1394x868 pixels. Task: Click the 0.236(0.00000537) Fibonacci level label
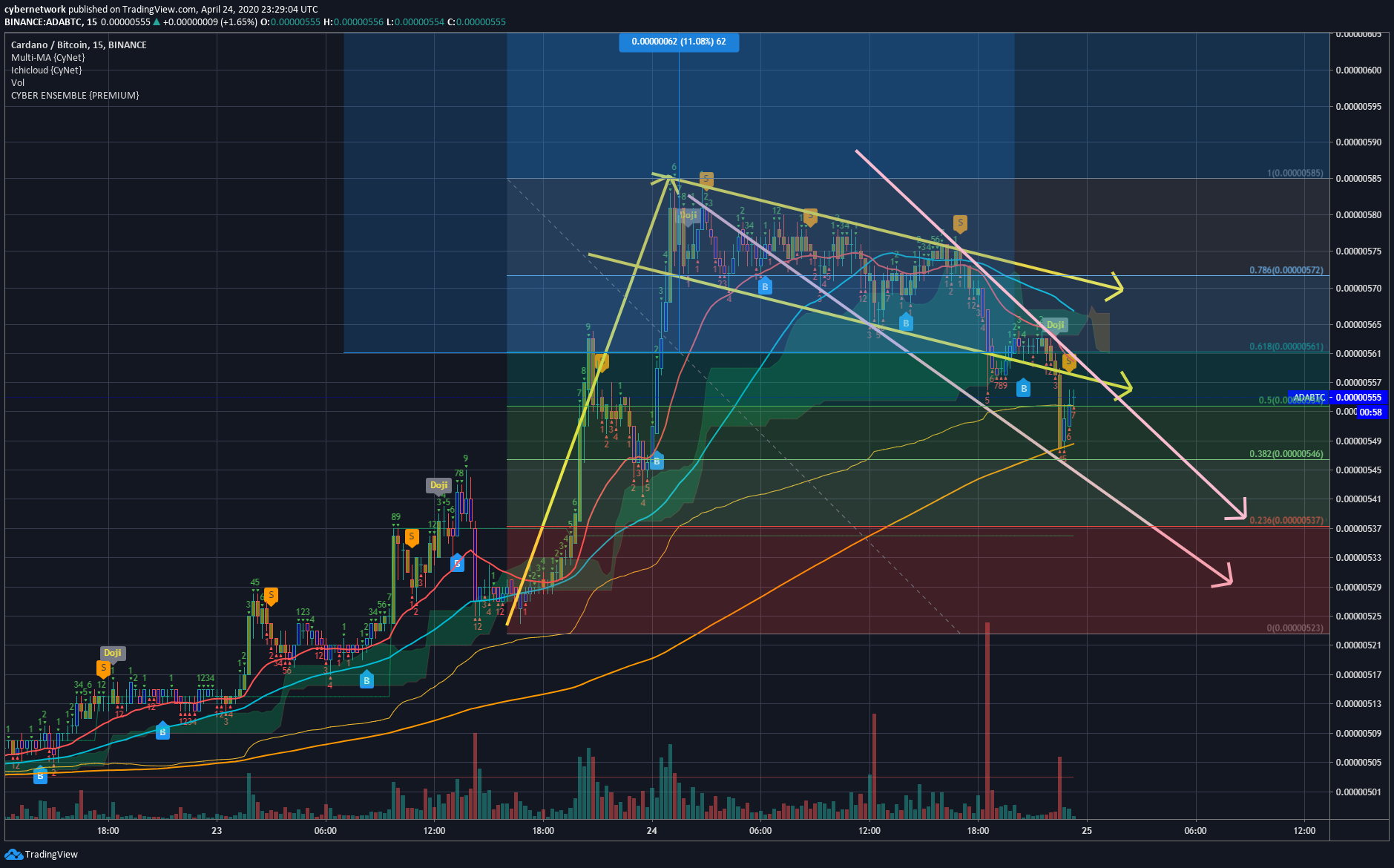[x=1286, y=521]
